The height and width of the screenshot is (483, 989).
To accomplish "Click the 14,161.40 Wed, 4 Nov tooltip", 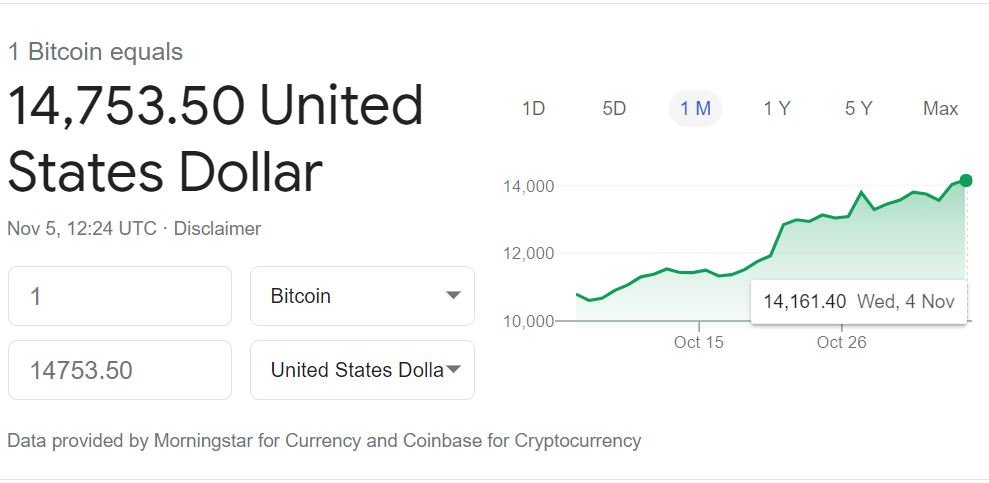I will [859, 301].
